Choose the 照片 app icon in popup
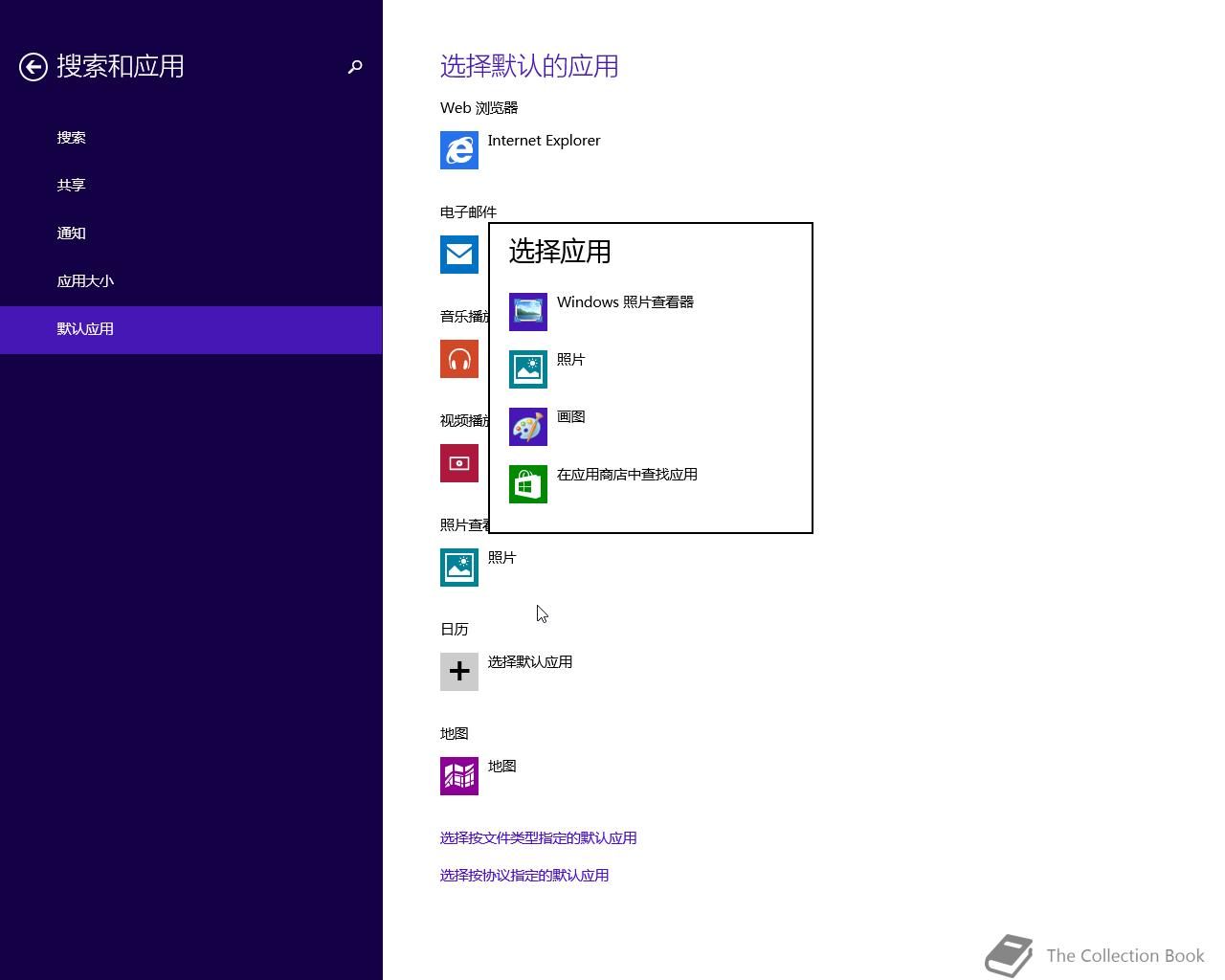Image resolution: width=1225 pixels, height=980 pixels. [528, 369]
